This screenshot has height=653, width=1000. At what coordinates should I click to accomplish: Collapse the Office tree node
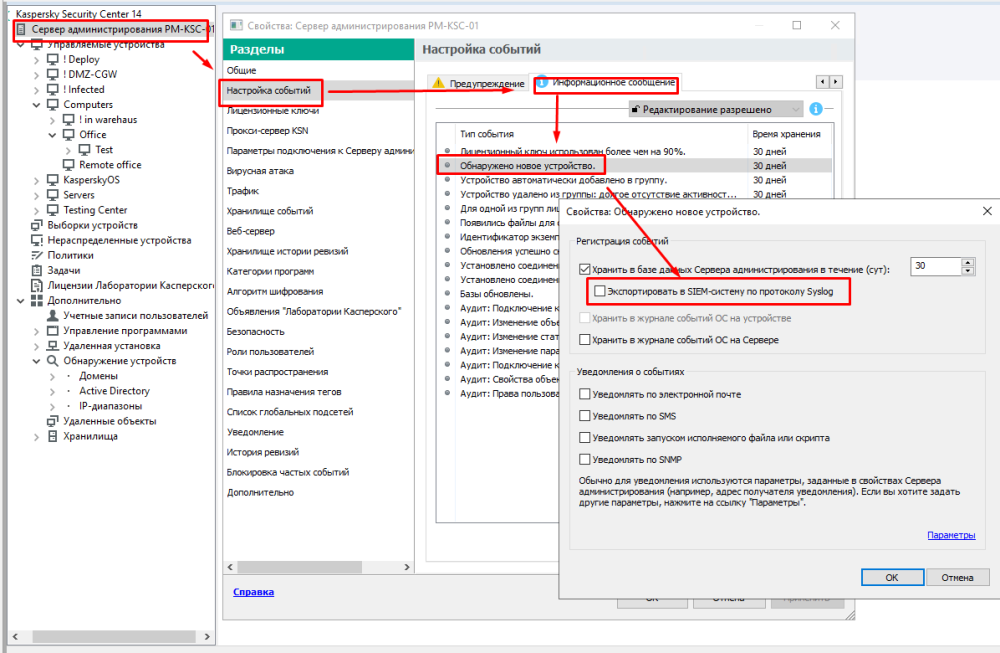[x=52, y=135]
